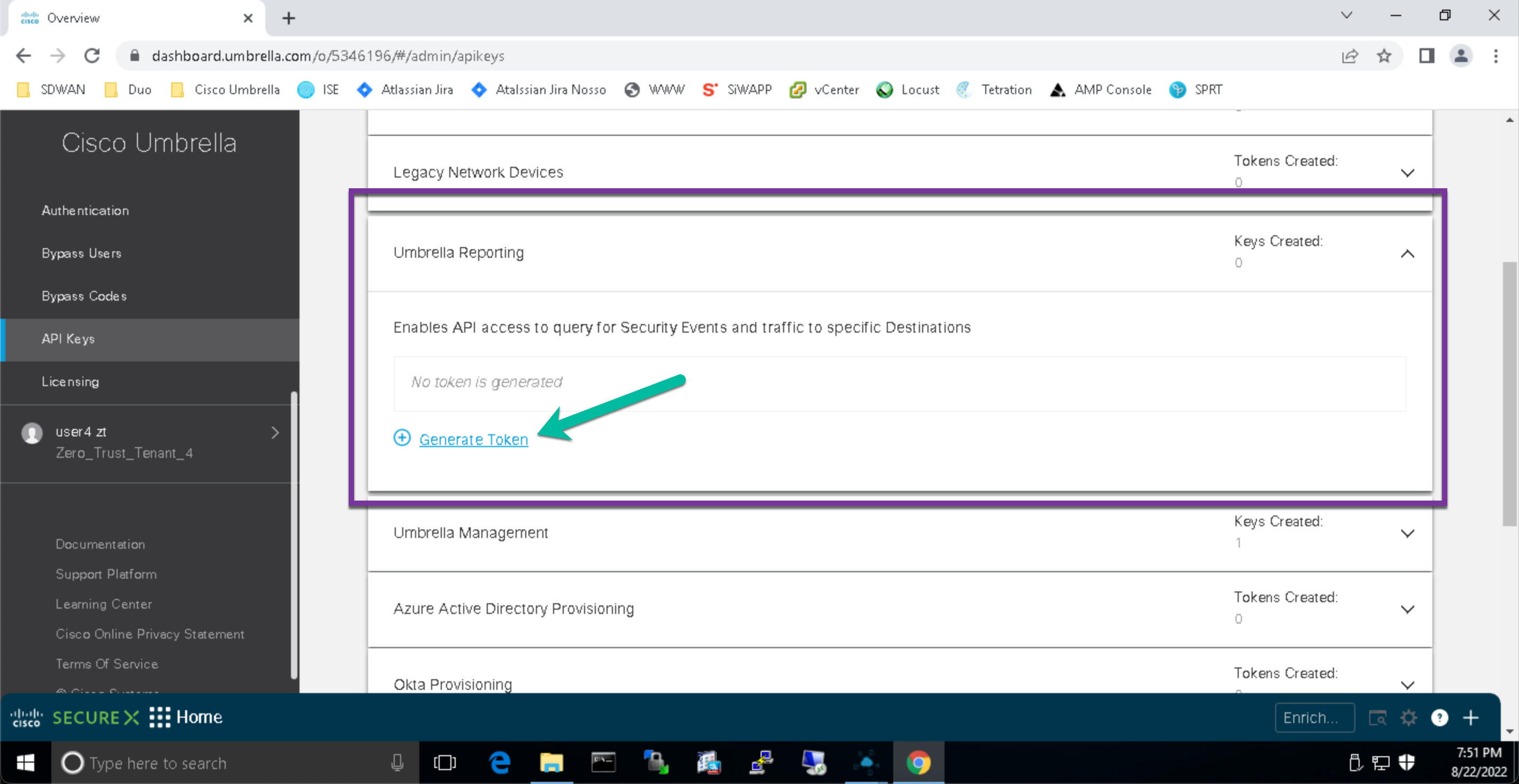
Task: Click the Generate Token link
Action: pos(473,439)
